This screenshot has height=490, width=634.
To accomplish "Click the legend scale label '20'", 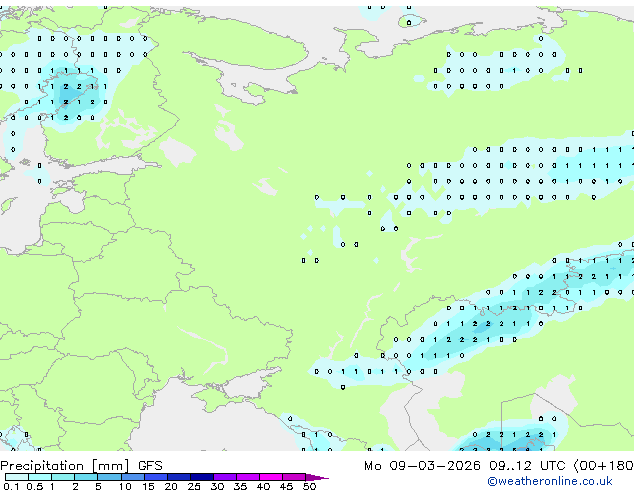I will [x=171, y=486].
